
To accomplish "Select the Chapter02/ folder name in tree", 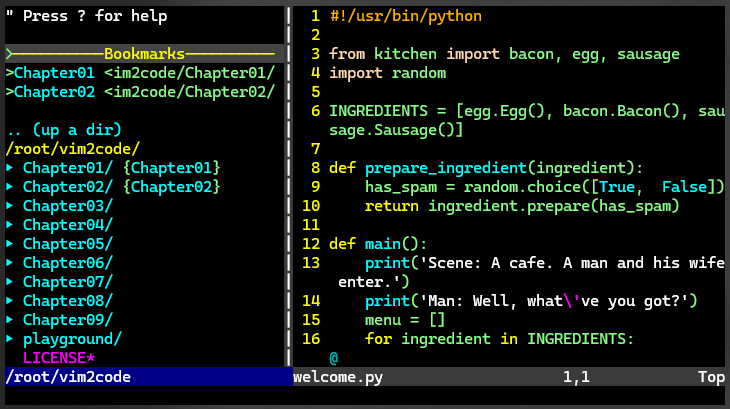I will (68, 187).
